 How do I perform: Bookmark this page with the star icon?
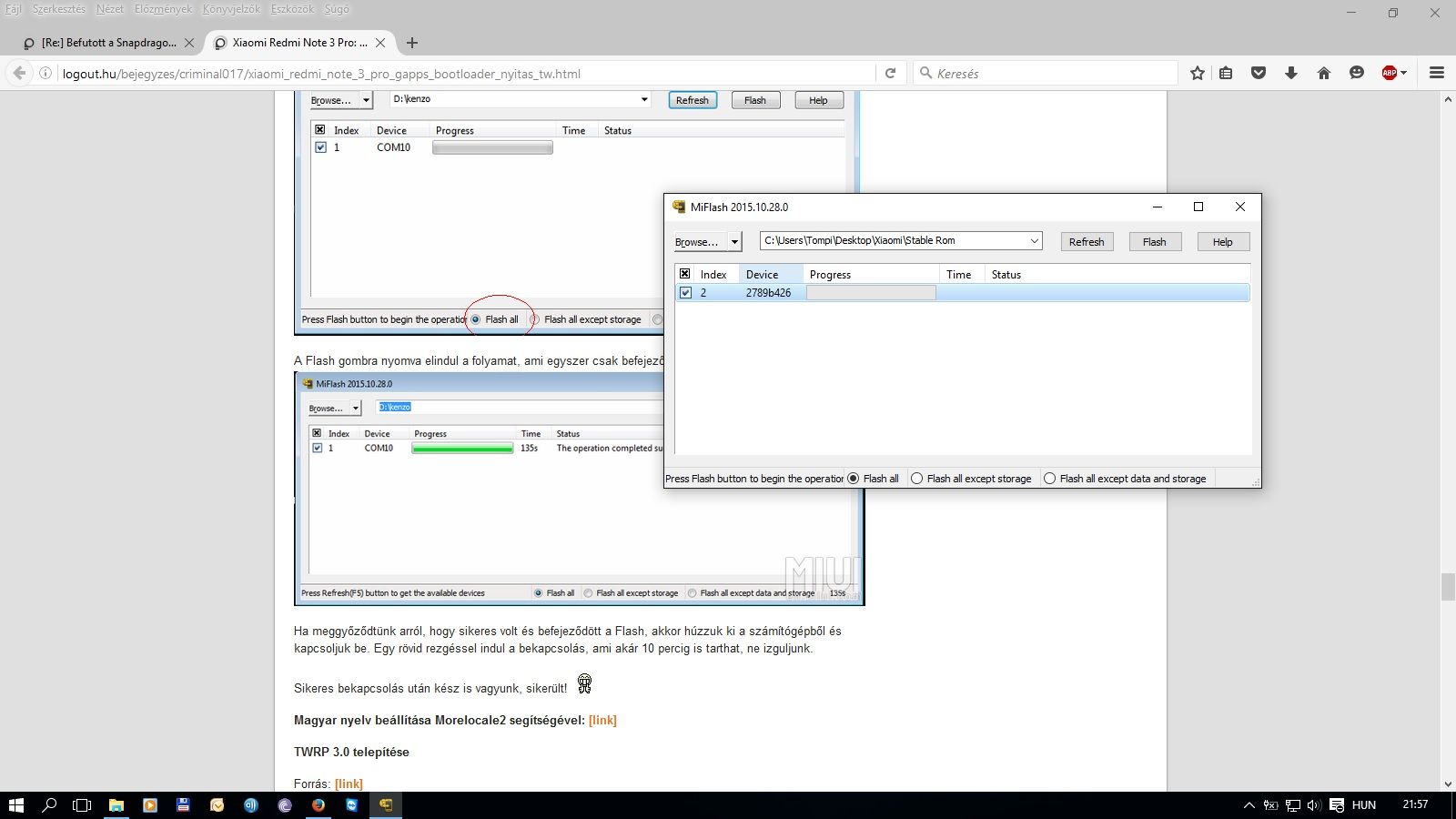coord(1198,74)
